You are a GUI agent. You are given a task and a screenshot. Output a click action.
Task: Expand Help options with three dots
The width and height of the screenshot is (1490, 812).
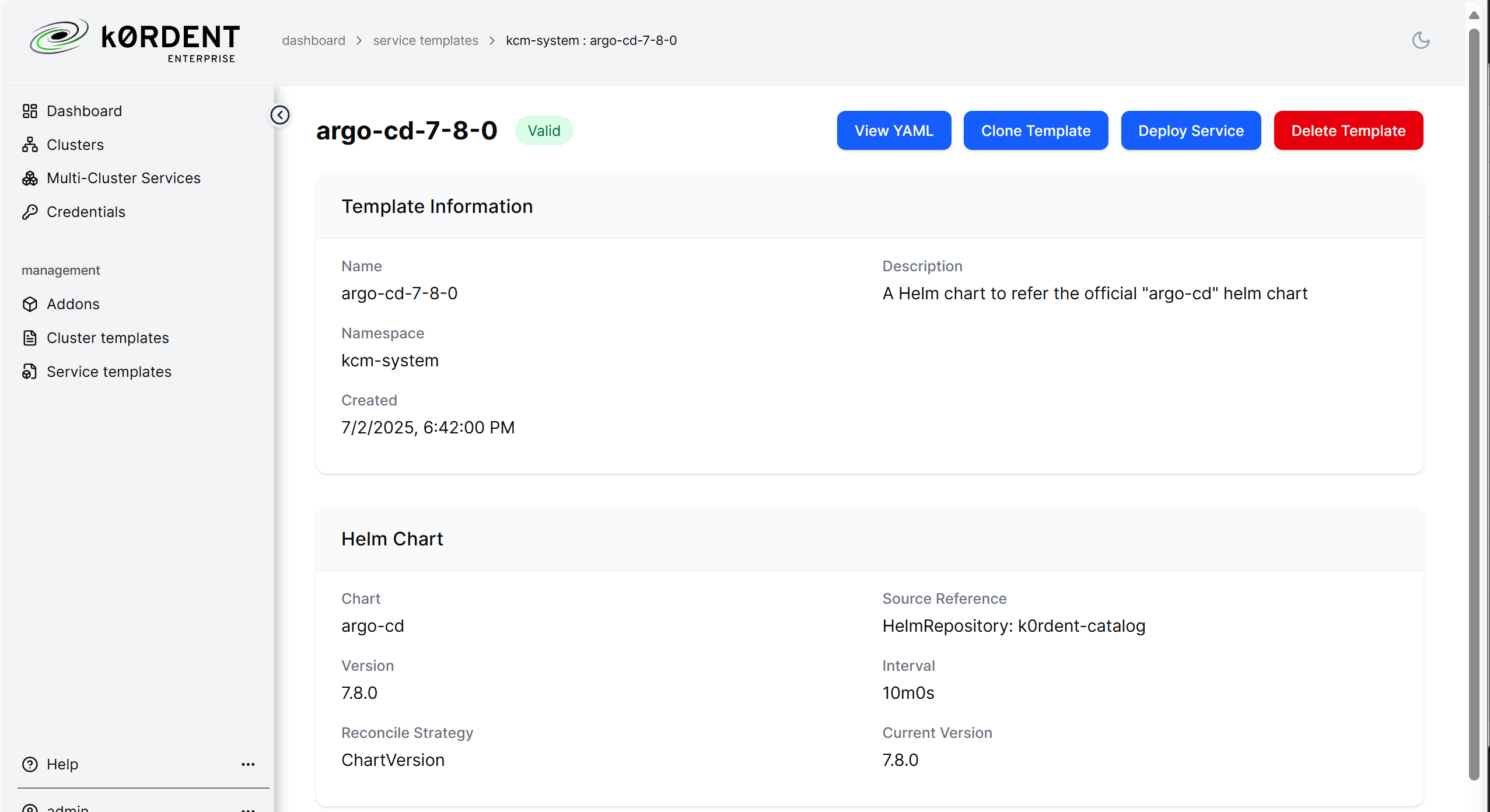click(x=249, y=764)
